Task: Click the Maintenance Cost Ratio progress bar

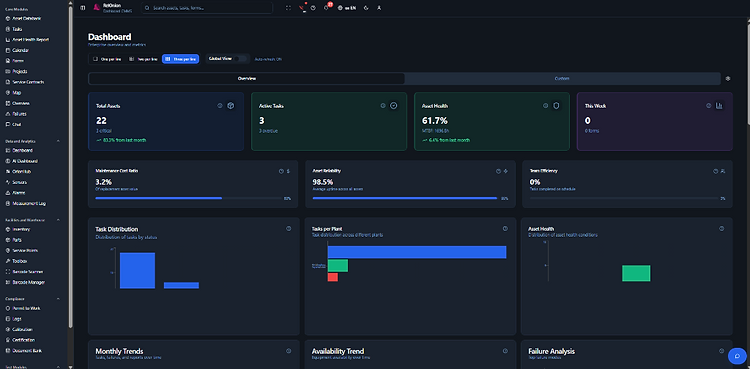Action: (x=189, y=198)
